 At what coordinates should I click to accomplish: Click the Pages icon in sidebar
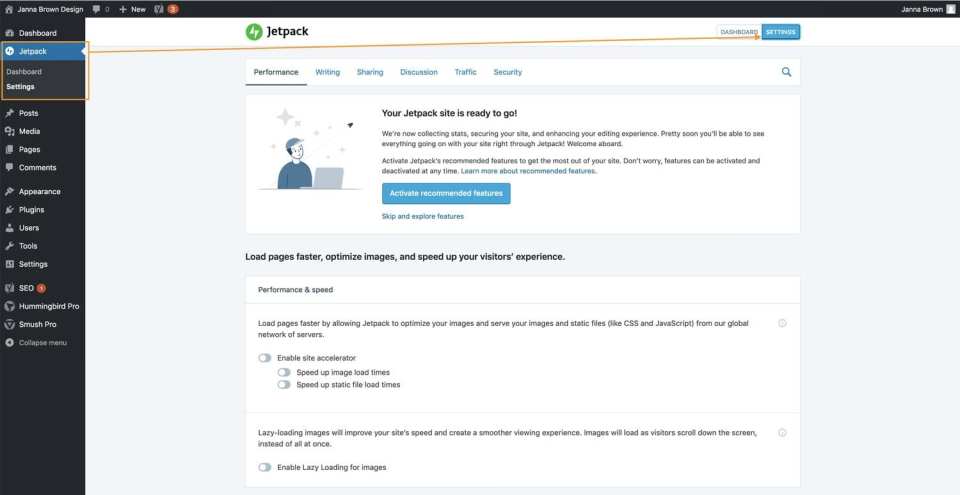point(9,149)
